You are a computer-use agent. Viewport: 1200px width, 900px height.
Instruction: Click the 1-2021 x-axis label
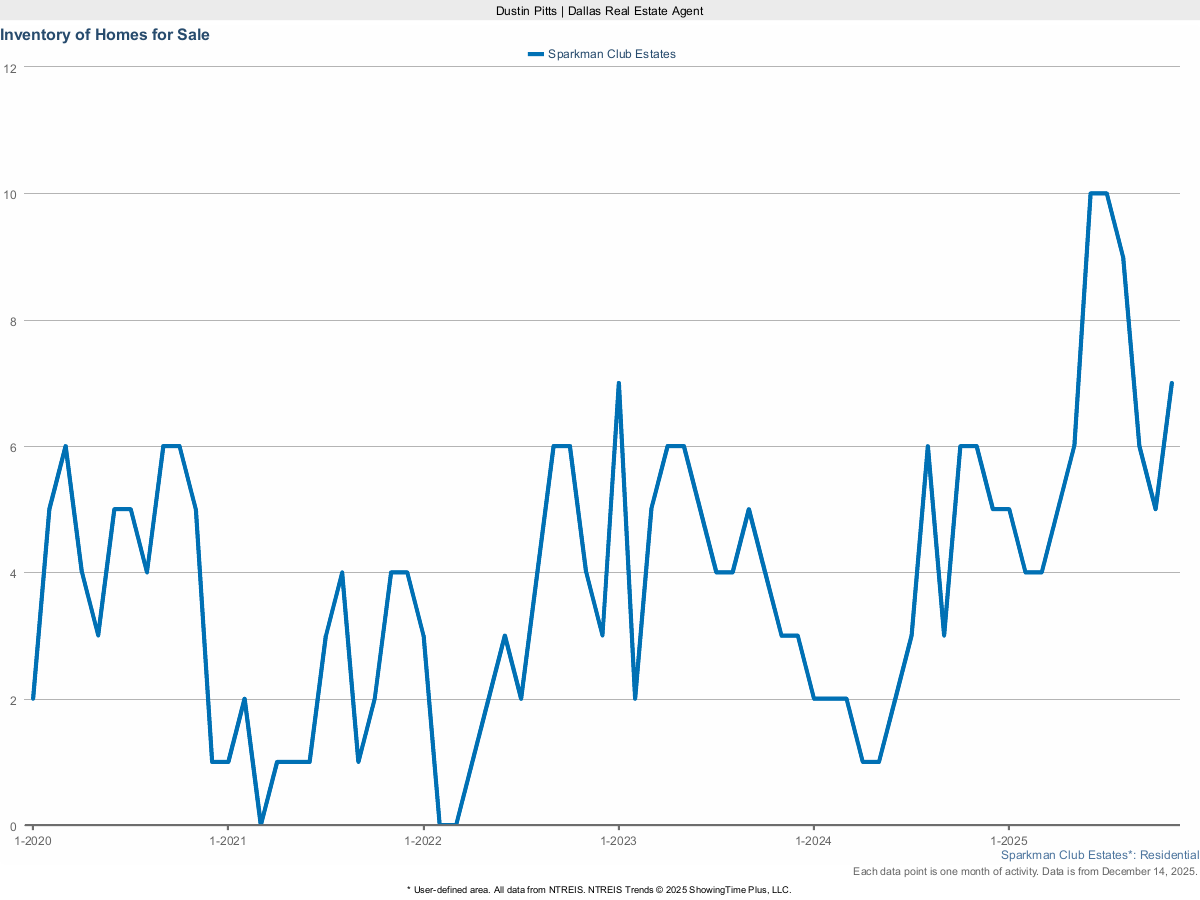[x=228, y=841]
